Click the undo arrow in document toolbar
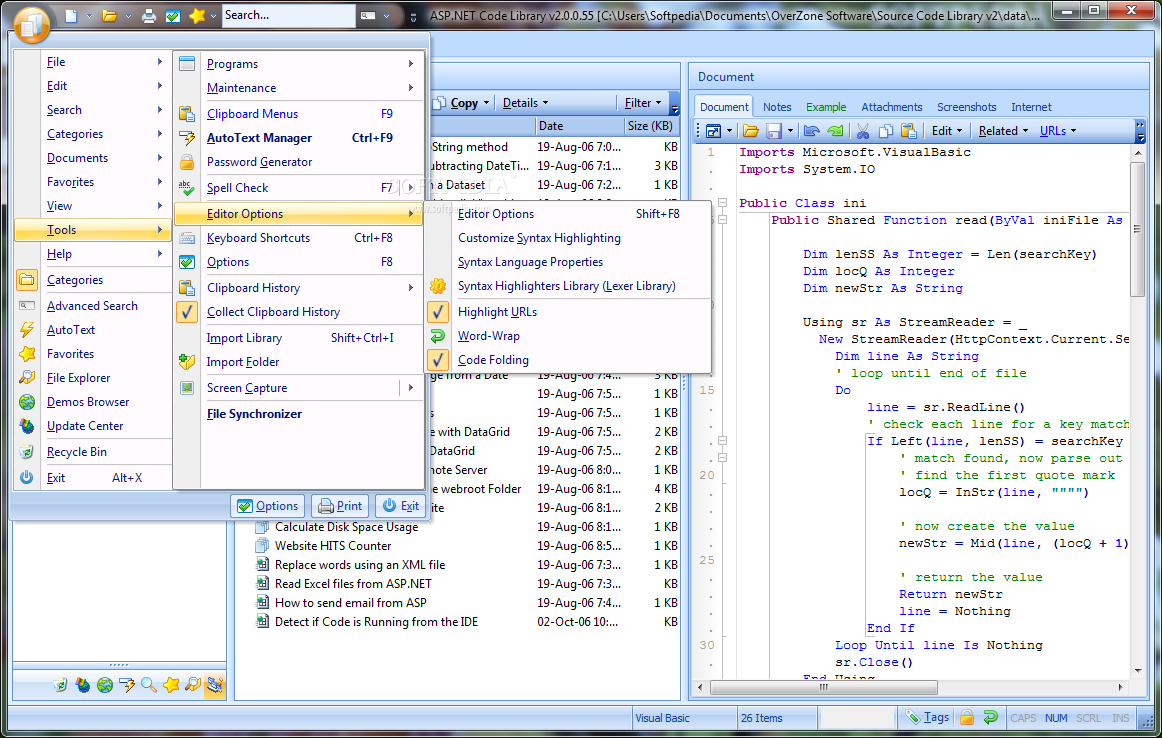 tap(811, 131)
